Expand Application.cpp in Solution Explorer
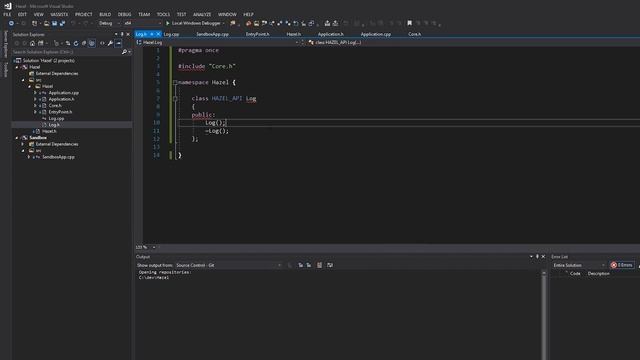 click(x=36, y=93)
